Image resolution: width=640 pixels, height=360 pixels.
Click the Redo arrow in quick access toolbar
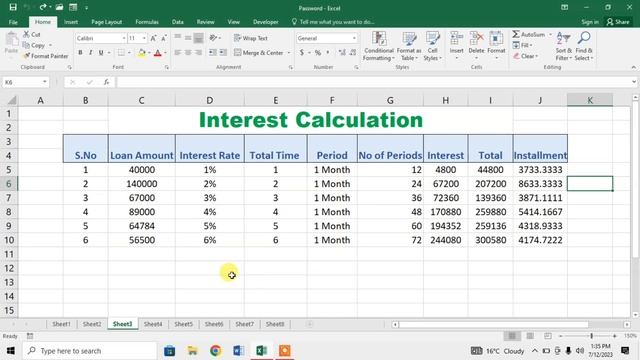click(x=43, y=7)
